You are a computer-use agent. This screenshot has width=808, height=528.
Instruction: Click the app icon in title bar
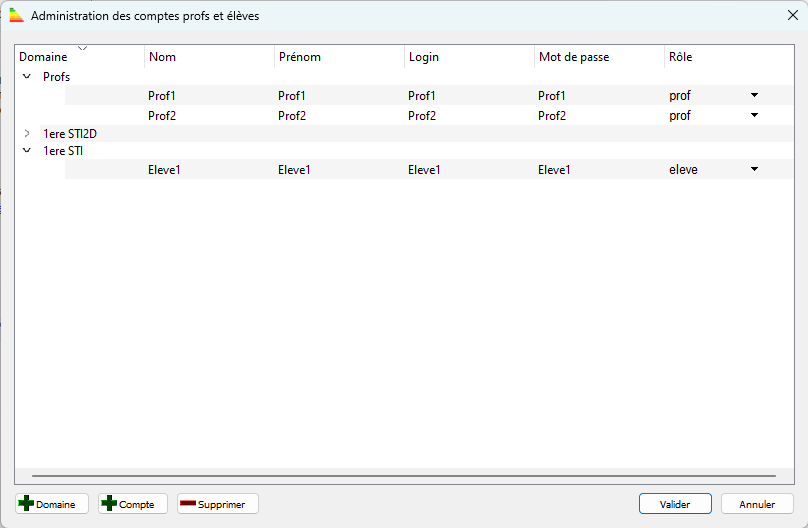tap(17, 16)
